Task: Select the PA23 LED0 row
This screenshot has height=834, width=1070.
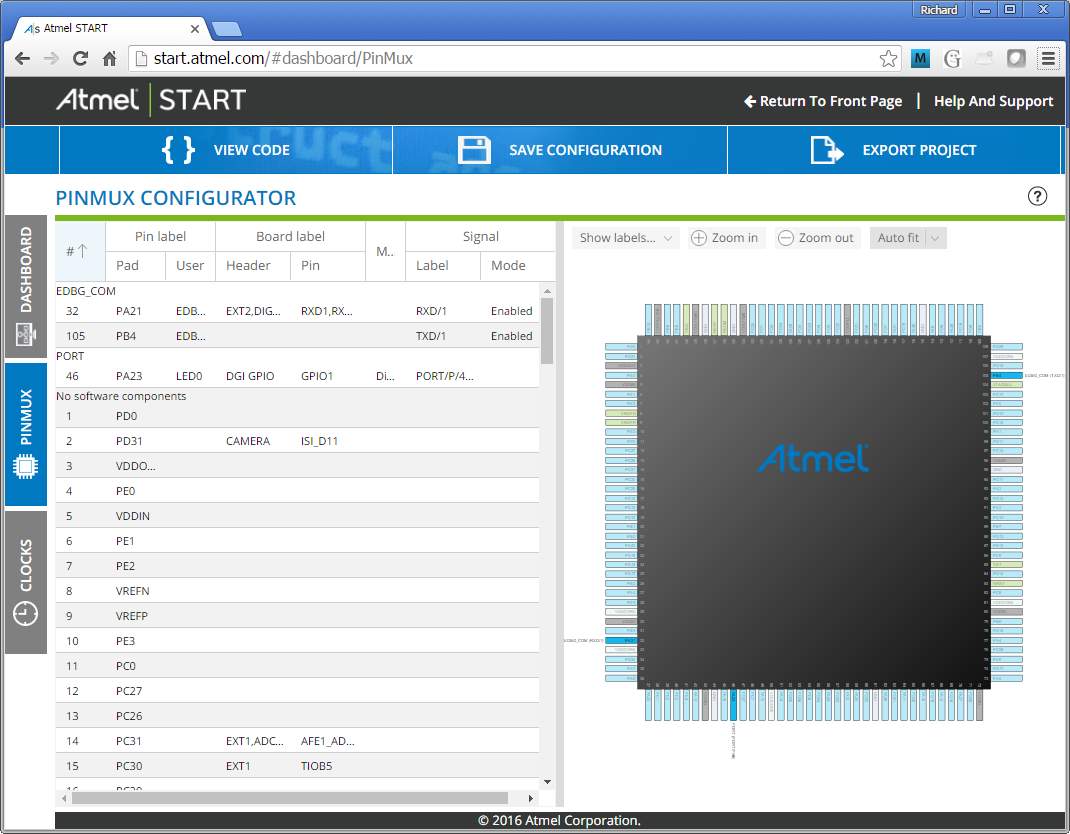Action: tap(297, 376)
